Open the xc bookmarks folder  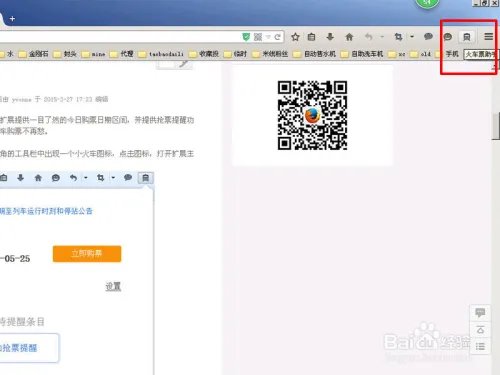(397, 54)
